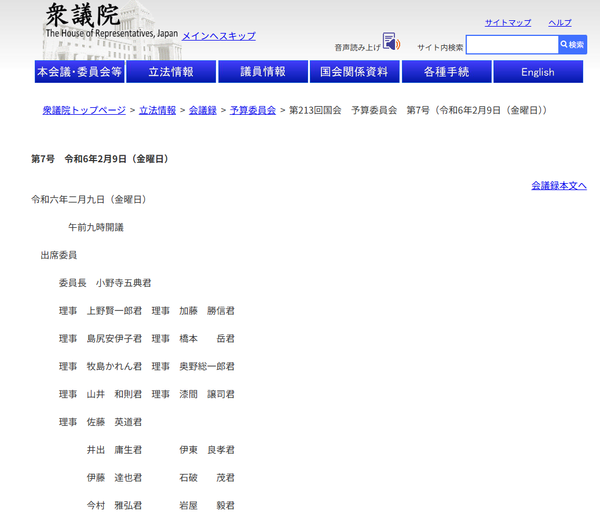Image resolution: width=600 pixels, height=514 pixels.
Task: Open the 本会議・委員会等 navigation tab
Action: coord(79,72)
